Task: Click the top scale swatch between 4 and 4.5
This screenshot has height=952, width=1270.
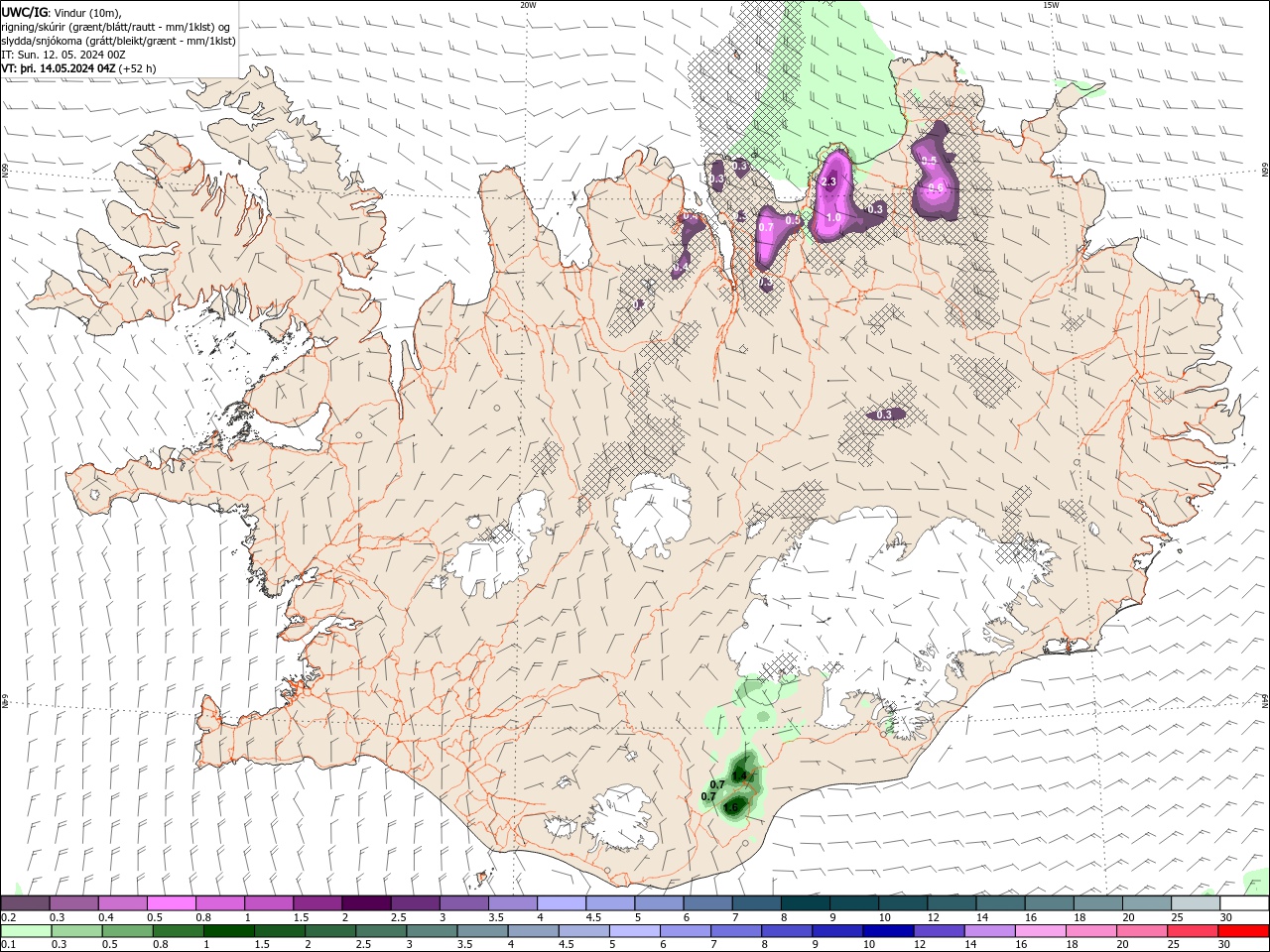Action: [x=561, y=902]
